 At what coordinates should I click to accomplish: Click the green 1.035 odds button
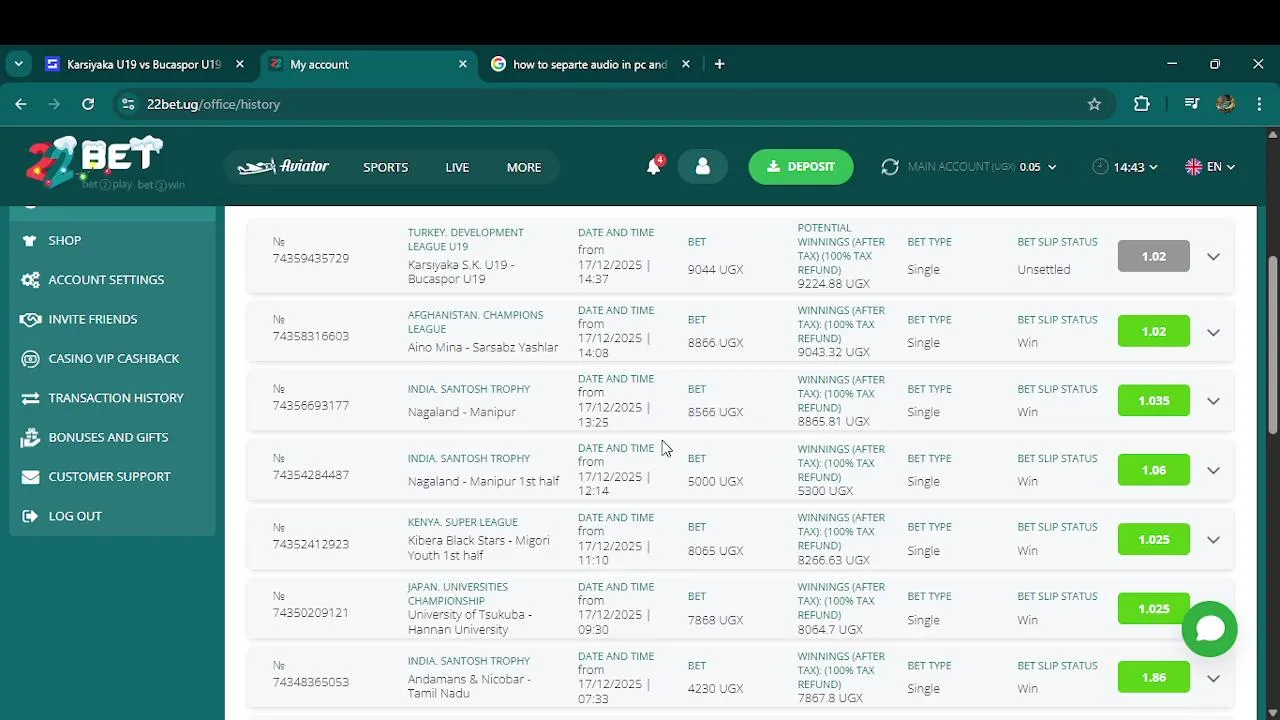coord(1154,401)
